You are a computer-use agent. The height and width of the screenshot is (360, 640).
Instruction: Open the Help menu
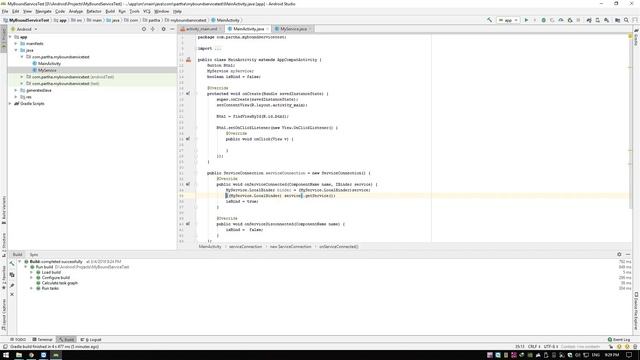pyautogui.click(x=177, y=11)
